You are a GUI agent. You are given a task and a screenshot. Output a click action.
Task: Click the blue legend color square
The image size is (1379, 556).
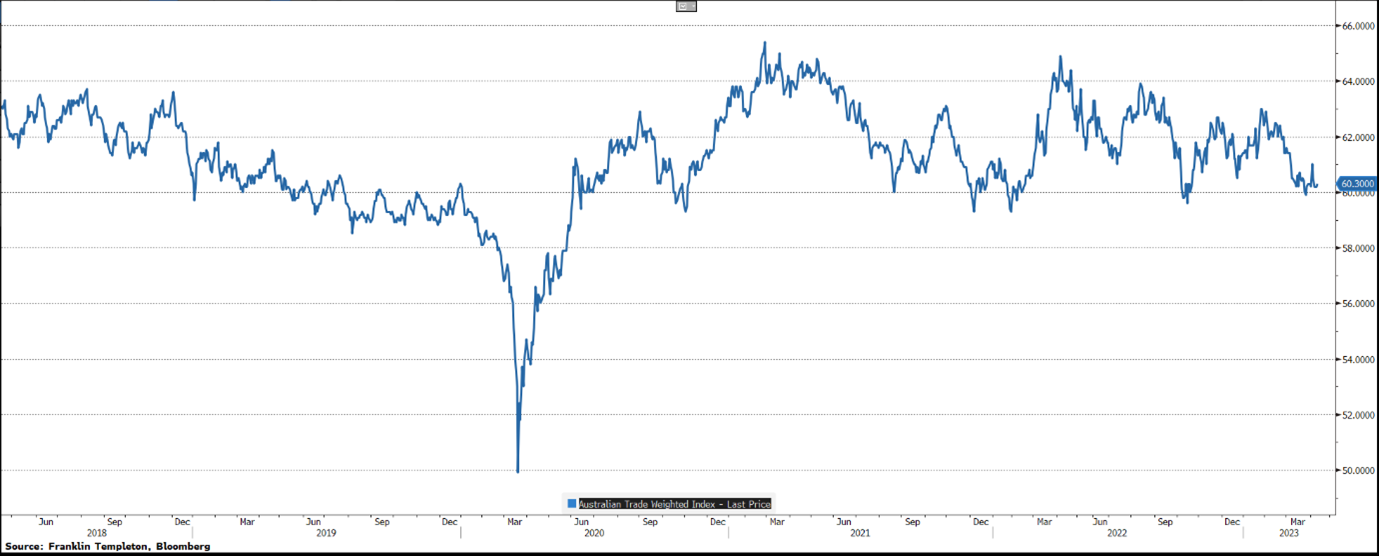click(x=572, y=504)
